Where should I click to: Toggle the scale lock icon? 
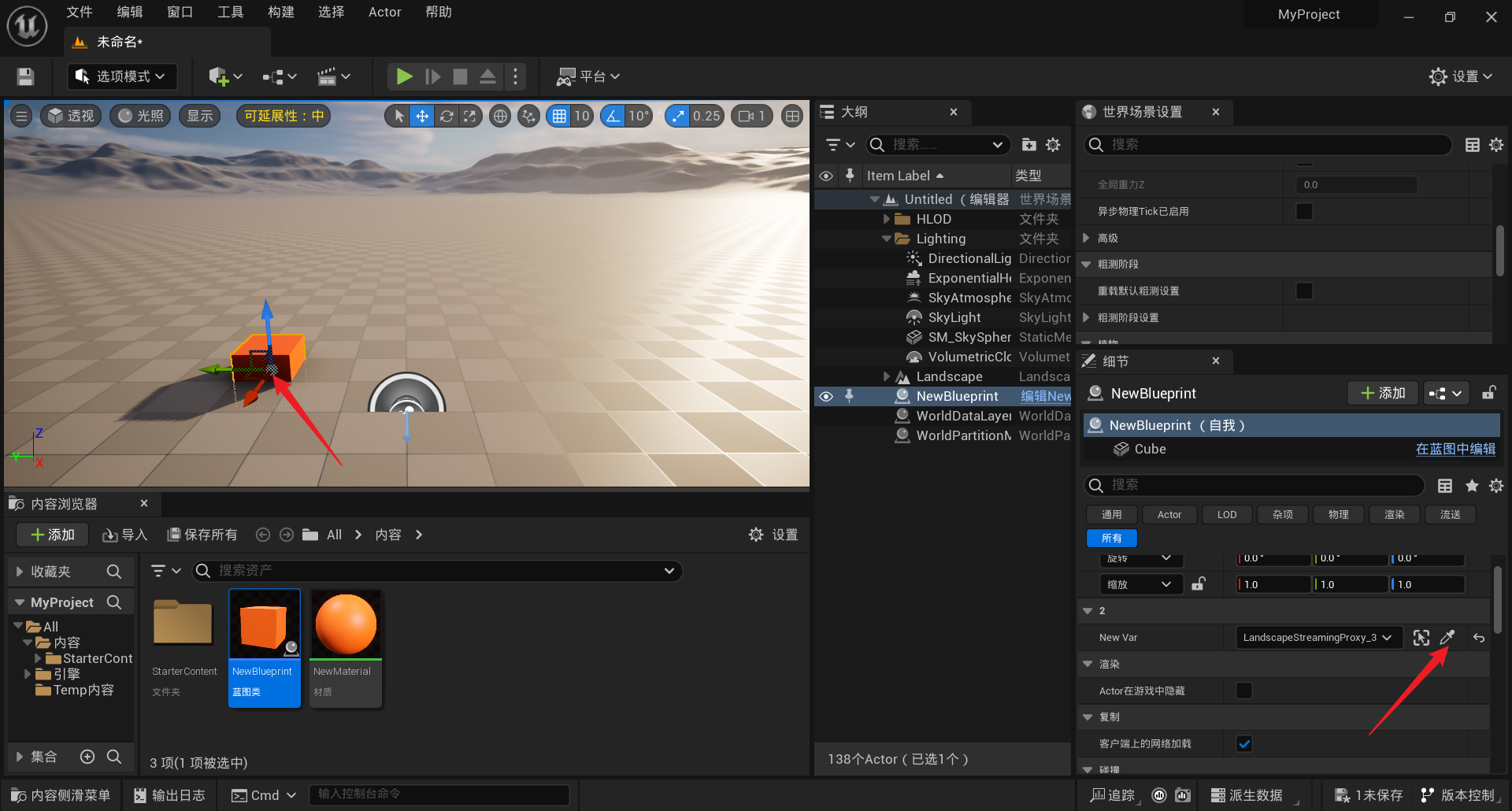coord(1198,584)
